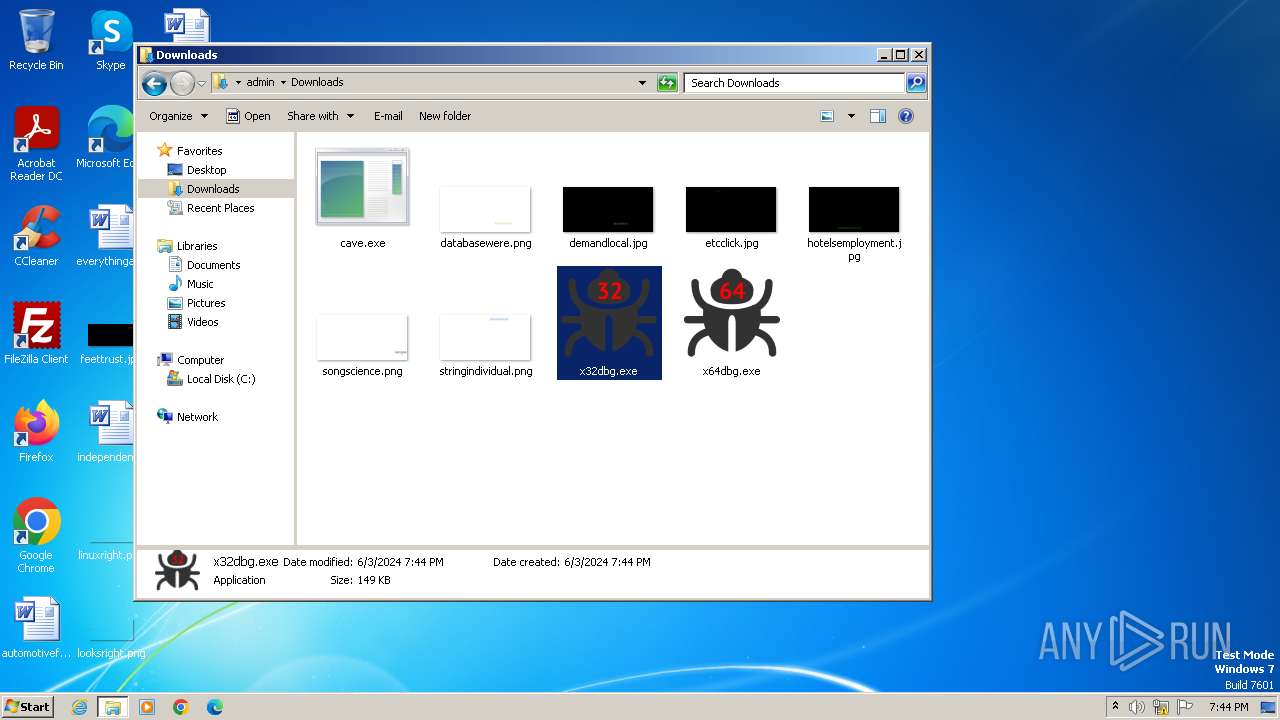This screenshot has height=720, width=1280.
Task: Click the volume speaker tray icon
Action: 1137,707
